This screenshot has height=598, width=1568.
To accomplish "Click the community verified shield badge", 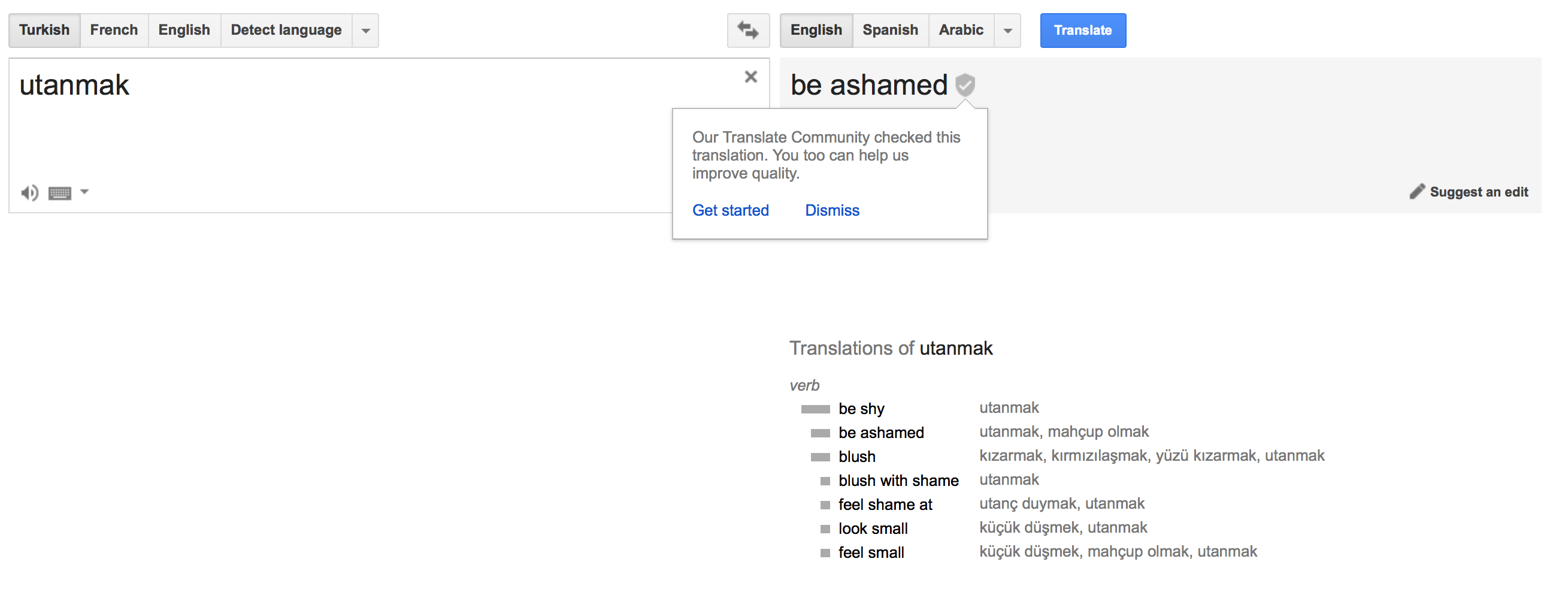I will [965, 84].
